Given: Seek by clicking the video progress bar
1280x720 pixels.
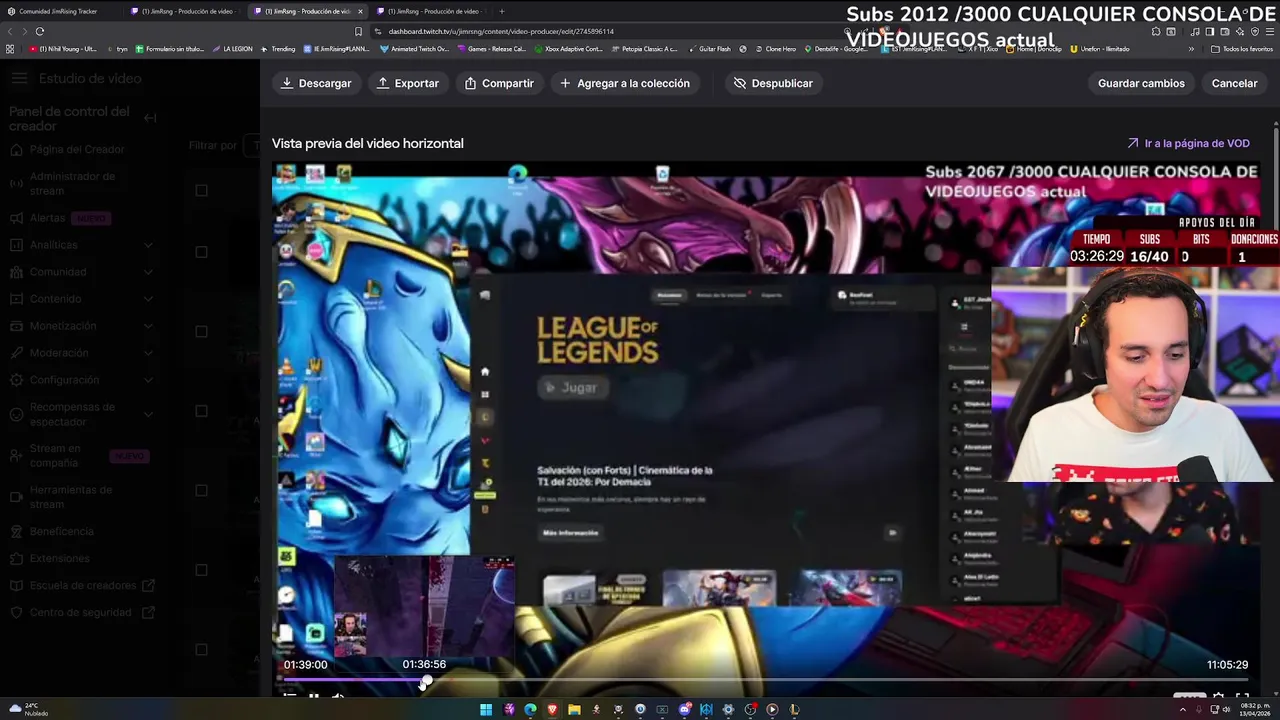Looking at the screenshot, I should (765, 682).
